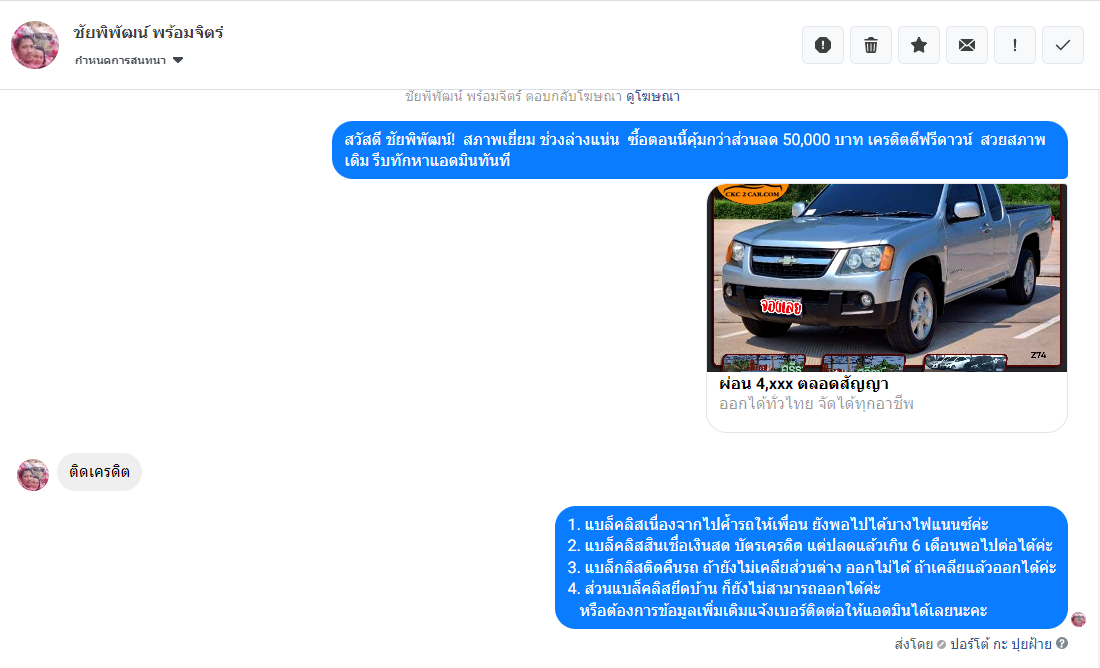Viewport: 1100px width, 668px height.
Task: Click sender avatar beside ติดเครดิต message
Action: tap(33, 475)
